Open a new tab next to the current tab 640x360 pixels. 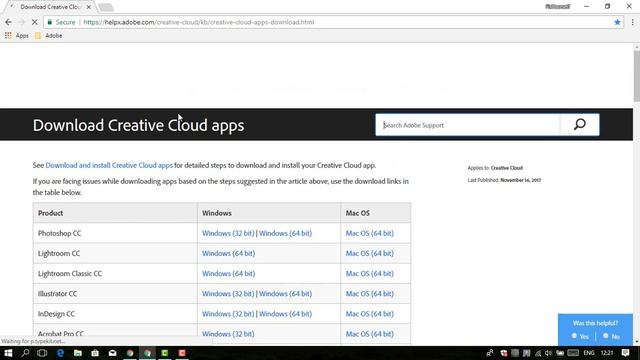click(106, 7)
